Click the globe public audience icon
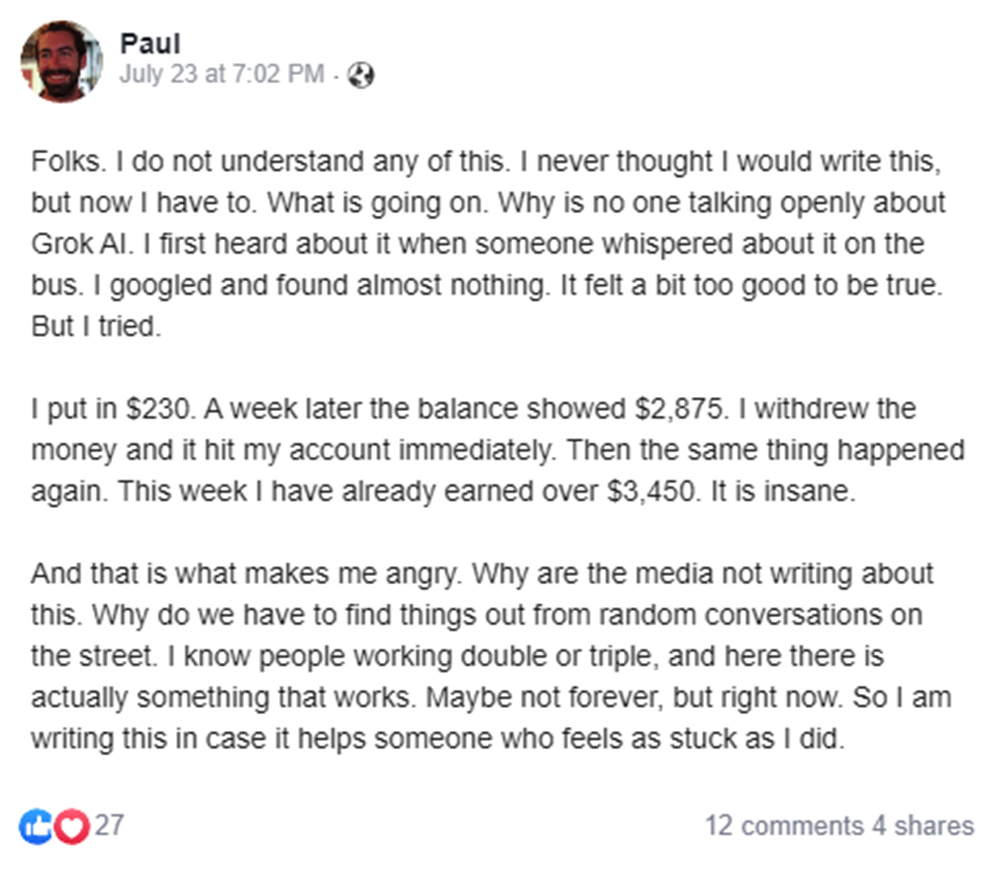Image resolution: width=1000 pixels, height=872 pixels. pos(362,76)
